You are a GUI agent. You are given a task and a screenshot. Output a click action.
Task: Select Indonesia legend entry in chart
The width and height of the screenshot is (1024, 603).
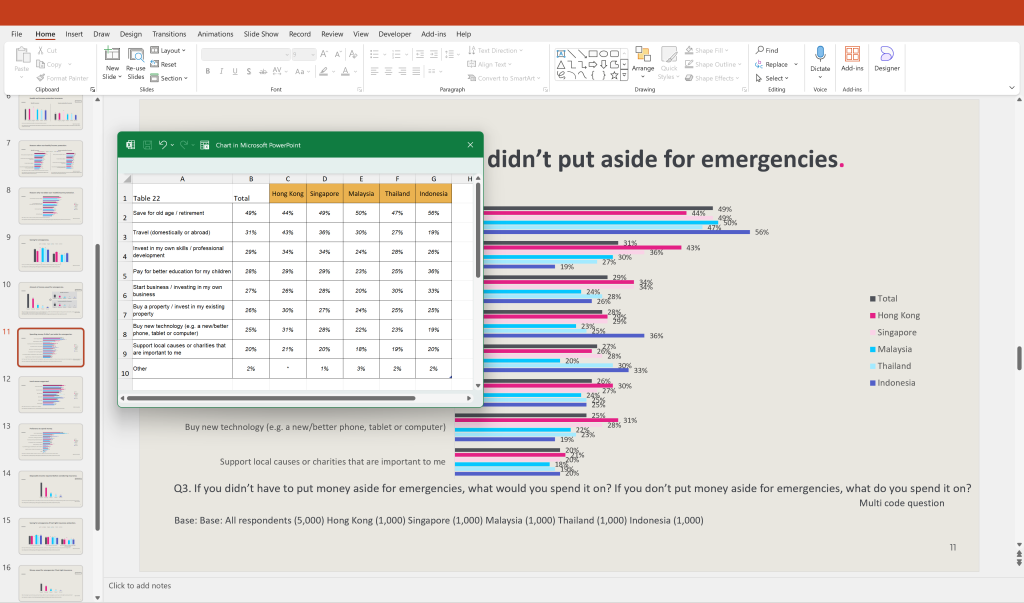[892, 383]
